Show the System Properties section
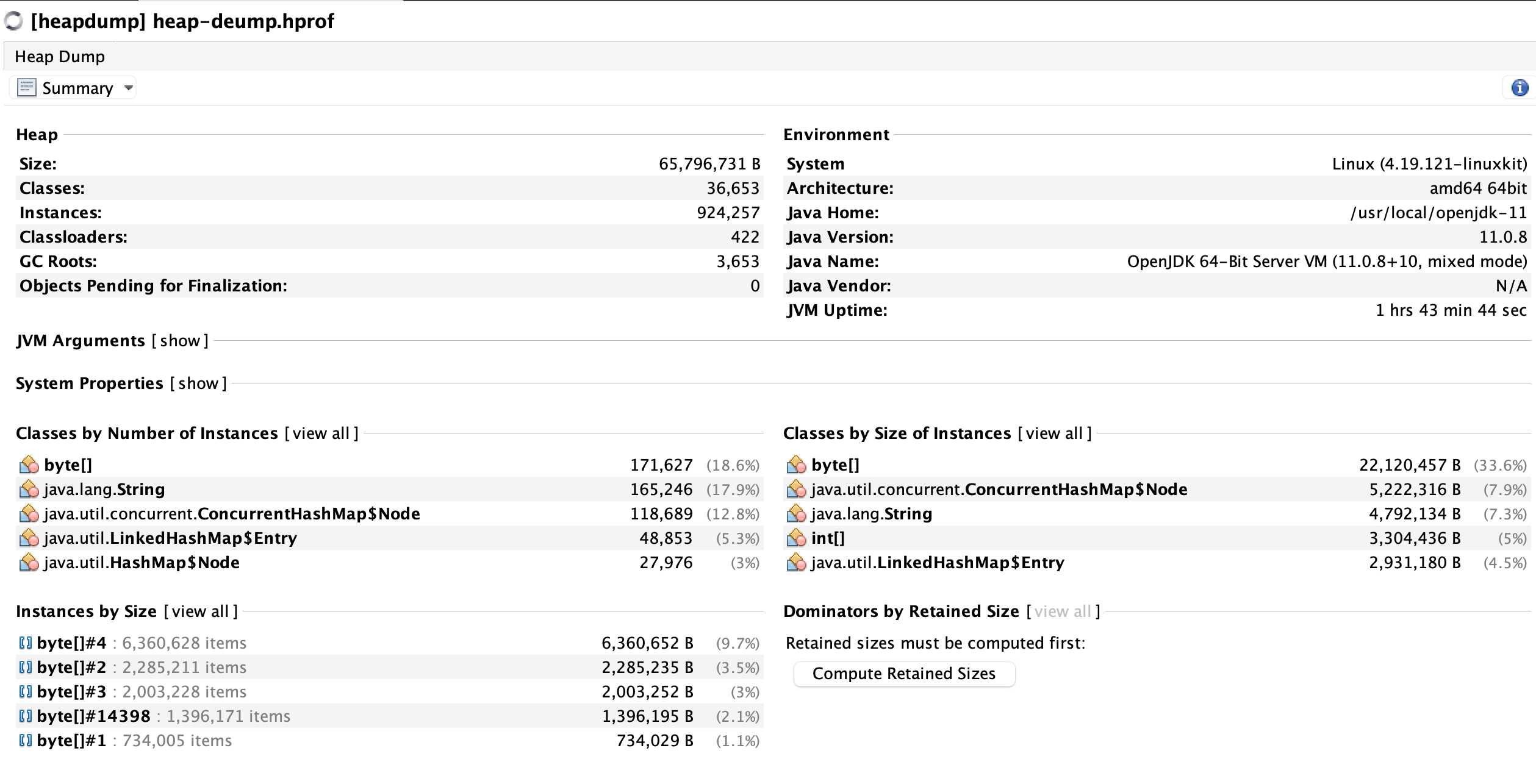Image resolution: width=1536 pixels, height=784 pixels. point(198,383)
